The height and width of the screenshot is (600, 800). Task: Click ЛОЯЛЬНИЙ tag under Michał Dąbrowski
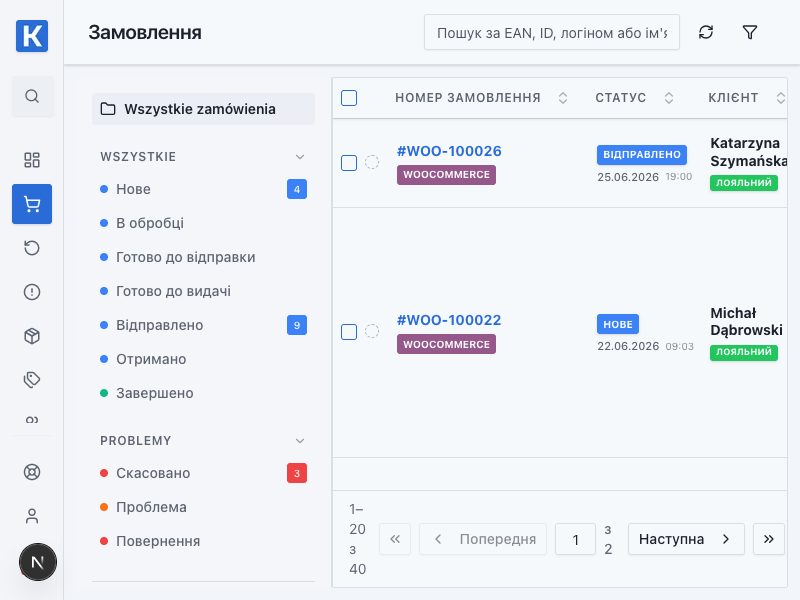coord(744,352)
